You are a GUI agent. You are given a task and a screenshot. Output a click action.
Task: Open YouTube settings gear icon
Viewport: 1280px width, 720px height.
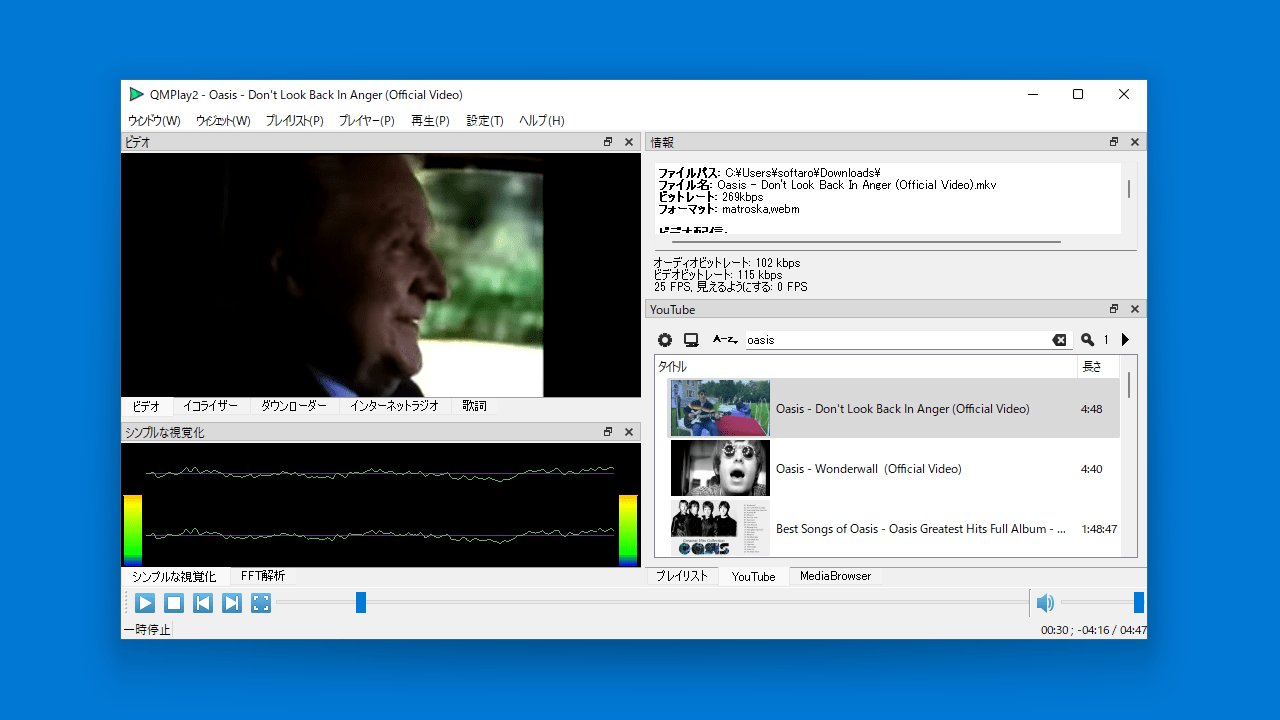[x=665, y=340]
